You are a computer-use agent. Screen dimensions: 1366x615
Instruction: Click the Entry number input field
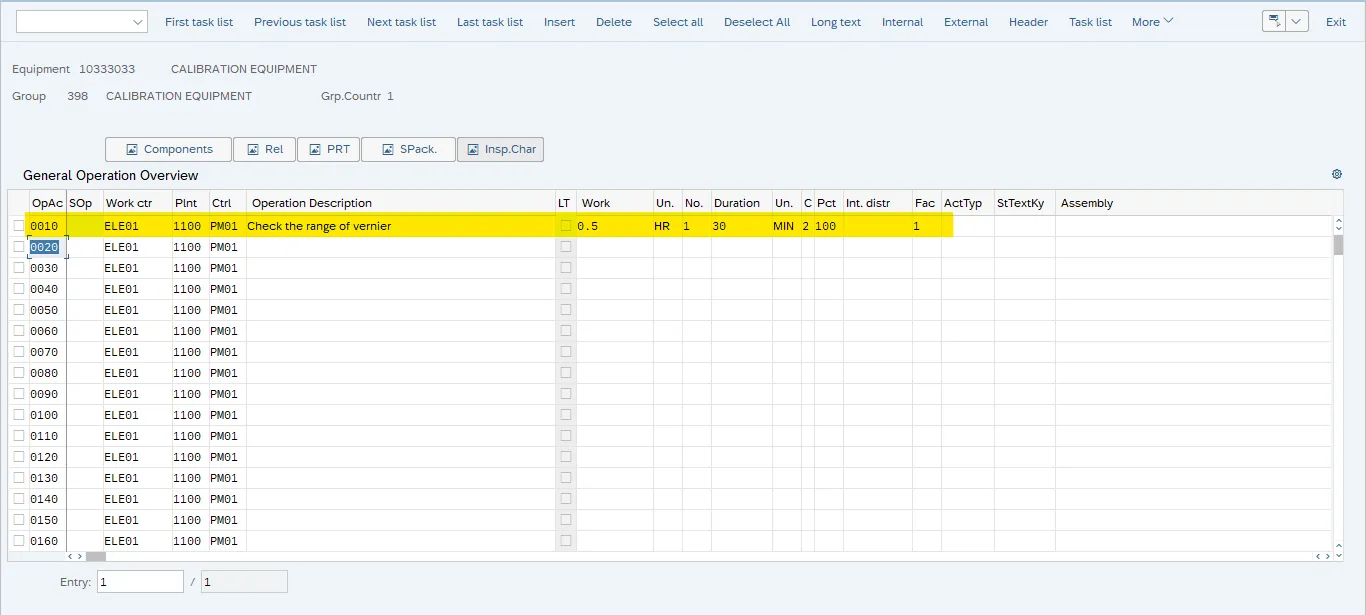pyautogui.click(x=140, y=582)
